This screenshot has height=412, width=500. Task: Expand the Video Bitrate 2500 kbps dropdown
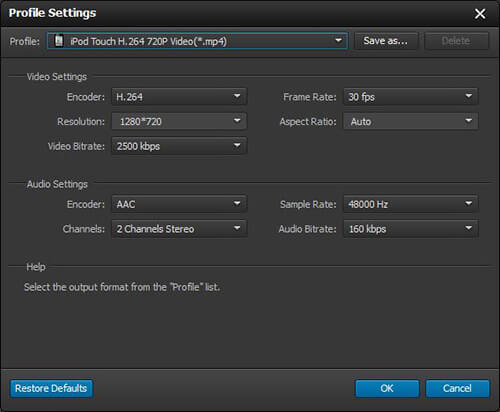coord(179,146)
